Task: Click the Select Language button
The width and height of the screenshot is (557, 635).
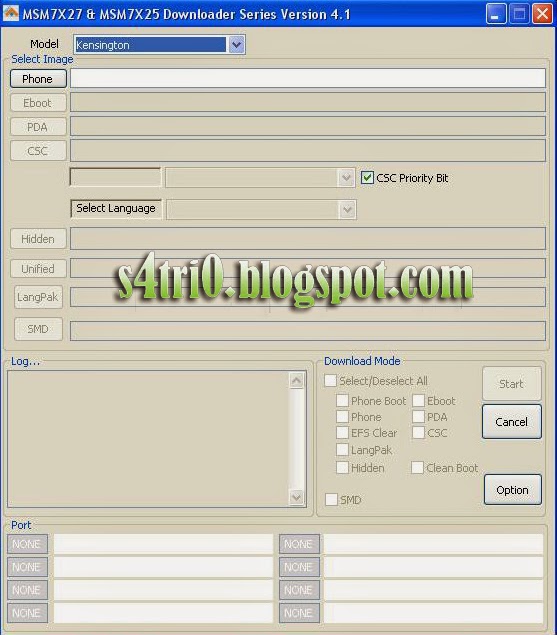Action: click(x=116, y=208)
